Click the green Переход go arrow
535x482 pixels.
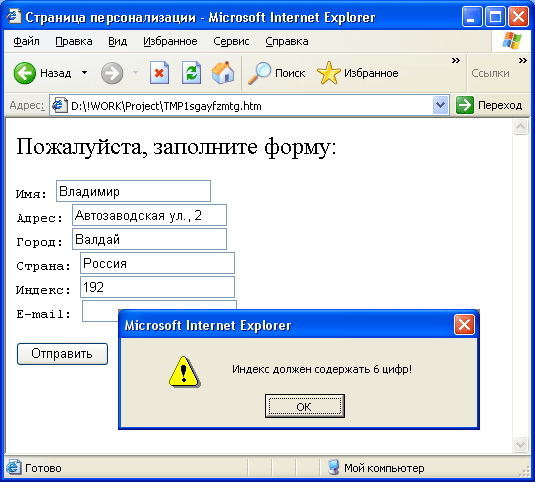pyautogui.click(x=465, y=105)
